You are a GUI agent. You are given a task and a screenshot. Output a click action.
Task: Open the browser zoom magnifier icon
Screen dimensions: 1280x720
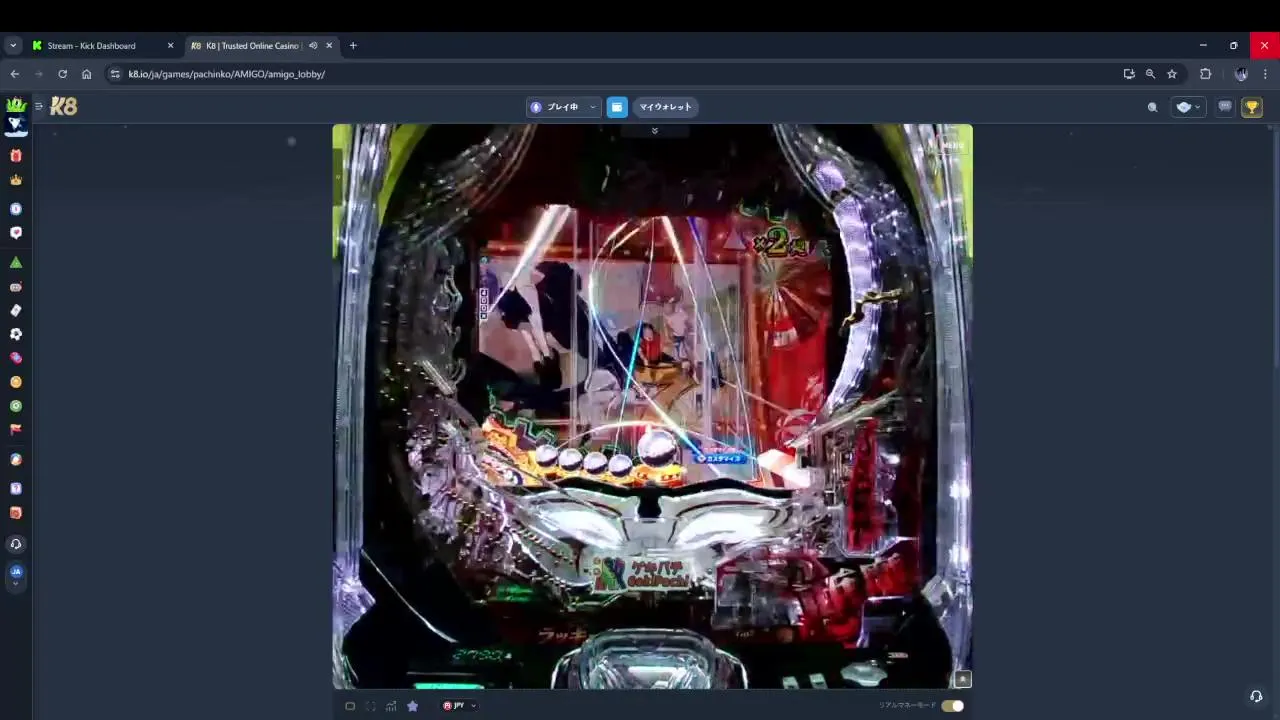point(1150,74)
